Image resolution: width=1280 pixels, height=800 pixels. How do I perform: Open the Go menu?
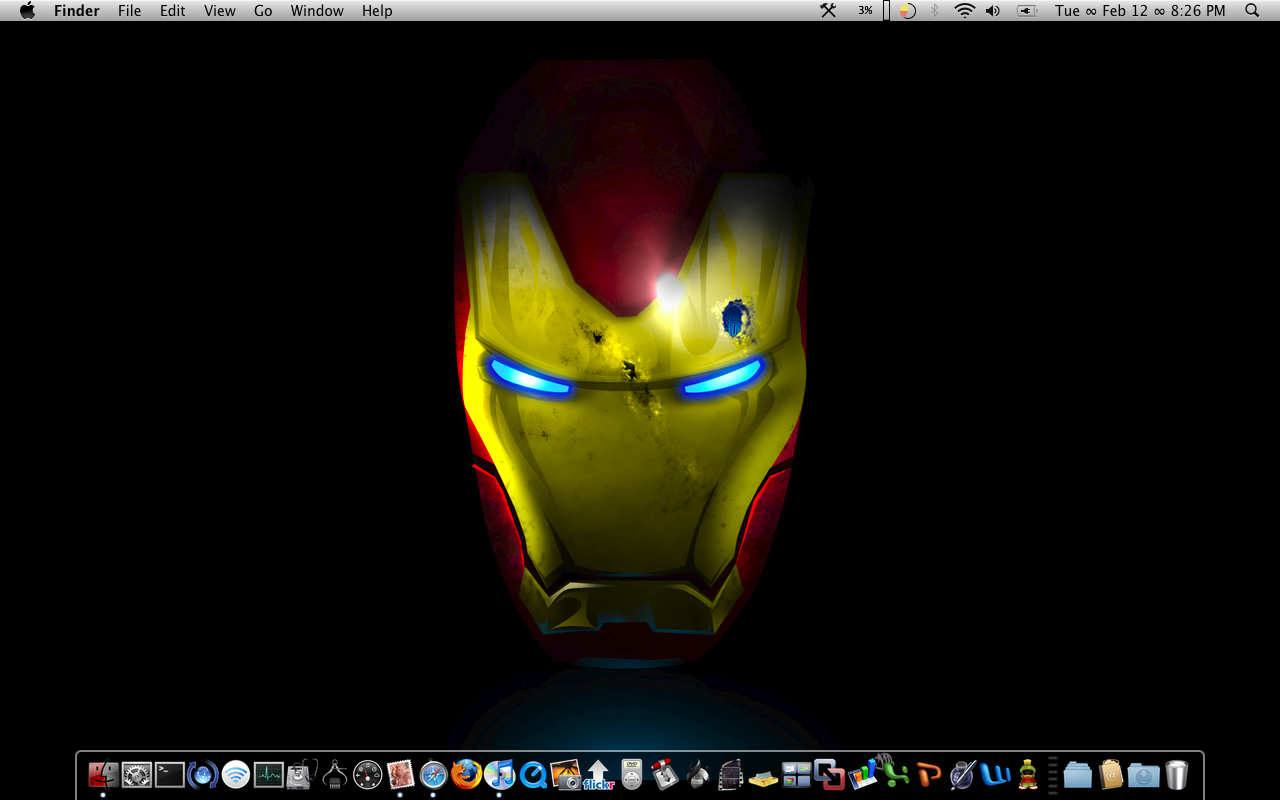pos(263,11)
